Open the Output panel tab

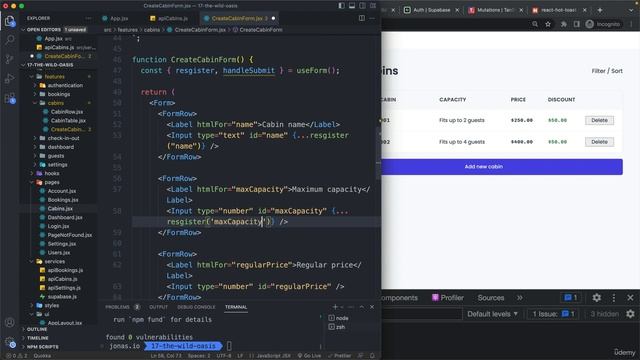(x=158, y=307)
